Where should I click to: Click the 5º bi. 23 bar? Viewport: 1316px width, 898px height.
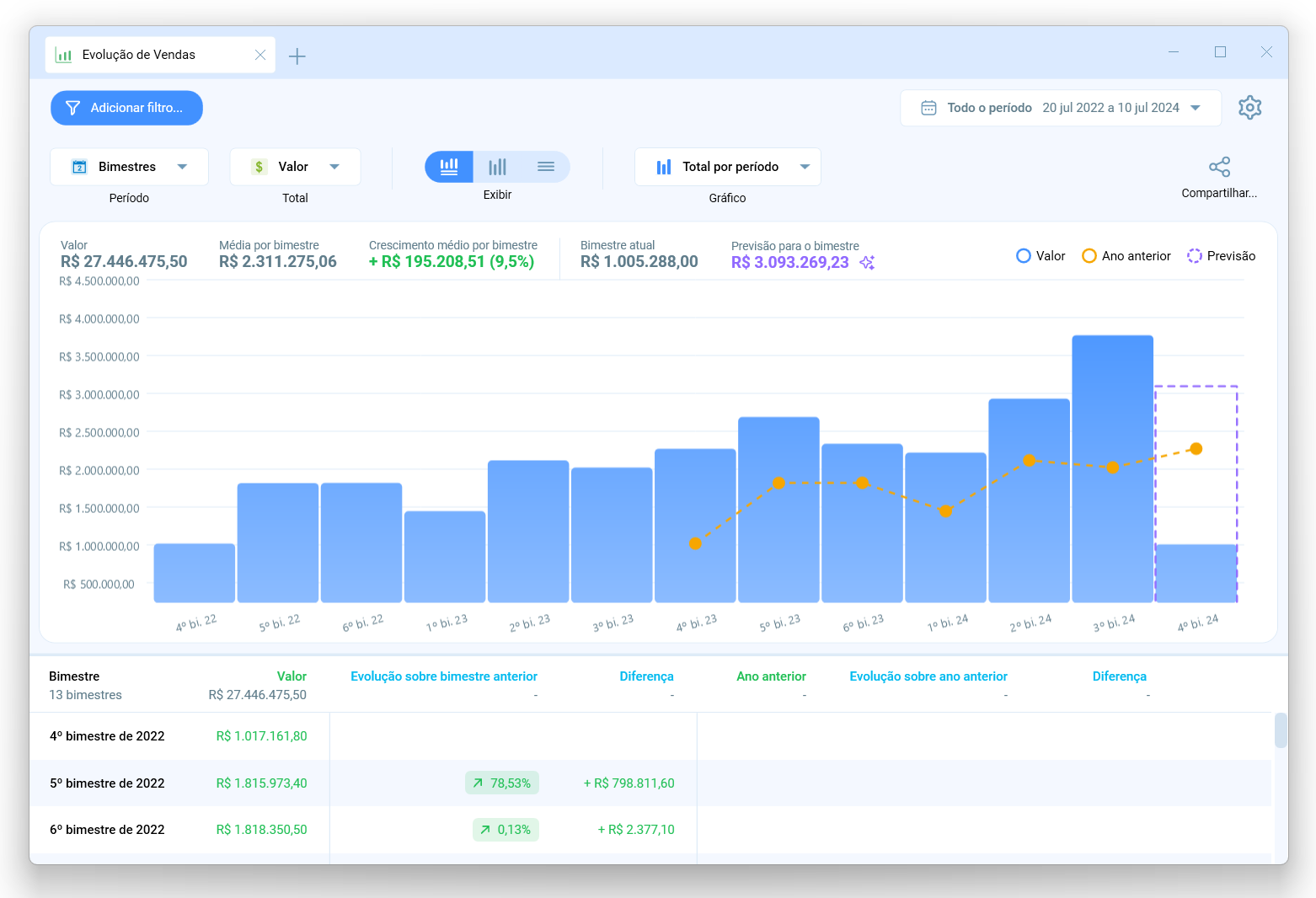(x=778, y=510)
